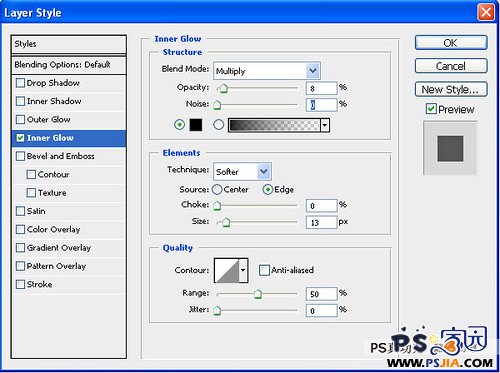Enable the Gradient Overlay checkbox
This screenshot has height=373, width=500.
(x=20, y=248)
